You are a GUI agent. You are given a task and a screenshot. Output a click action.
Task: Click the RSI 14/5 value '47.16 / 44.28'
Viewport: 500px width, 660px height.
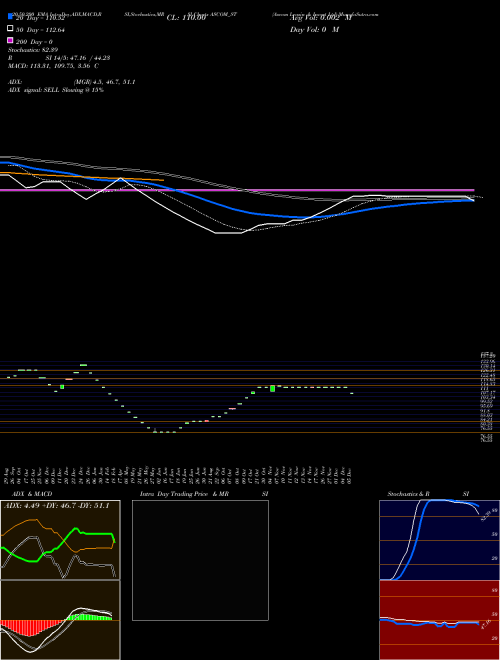coord(87,58)
